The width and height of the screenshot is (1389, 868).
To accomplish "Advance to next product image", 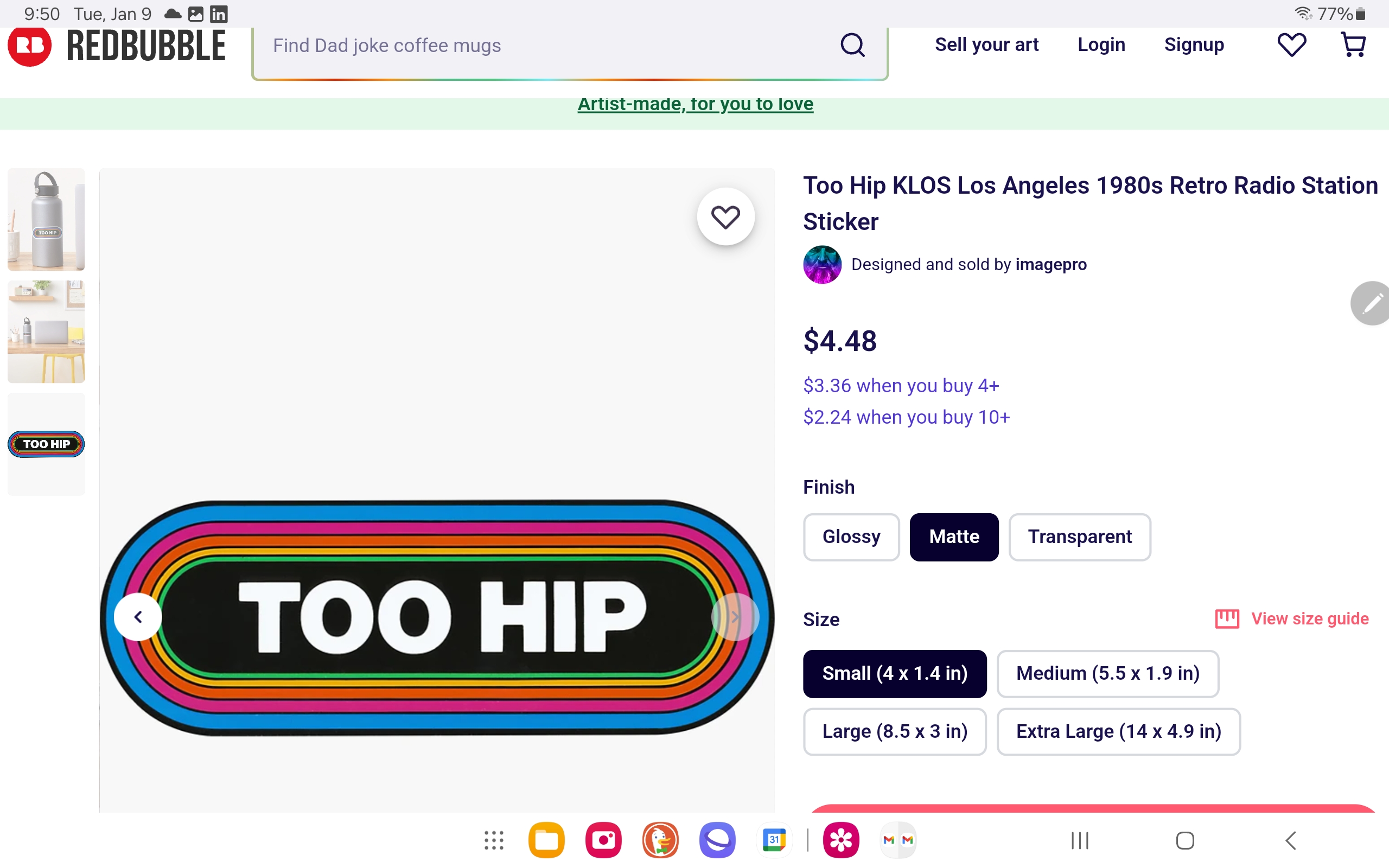I will click(735, 617).
